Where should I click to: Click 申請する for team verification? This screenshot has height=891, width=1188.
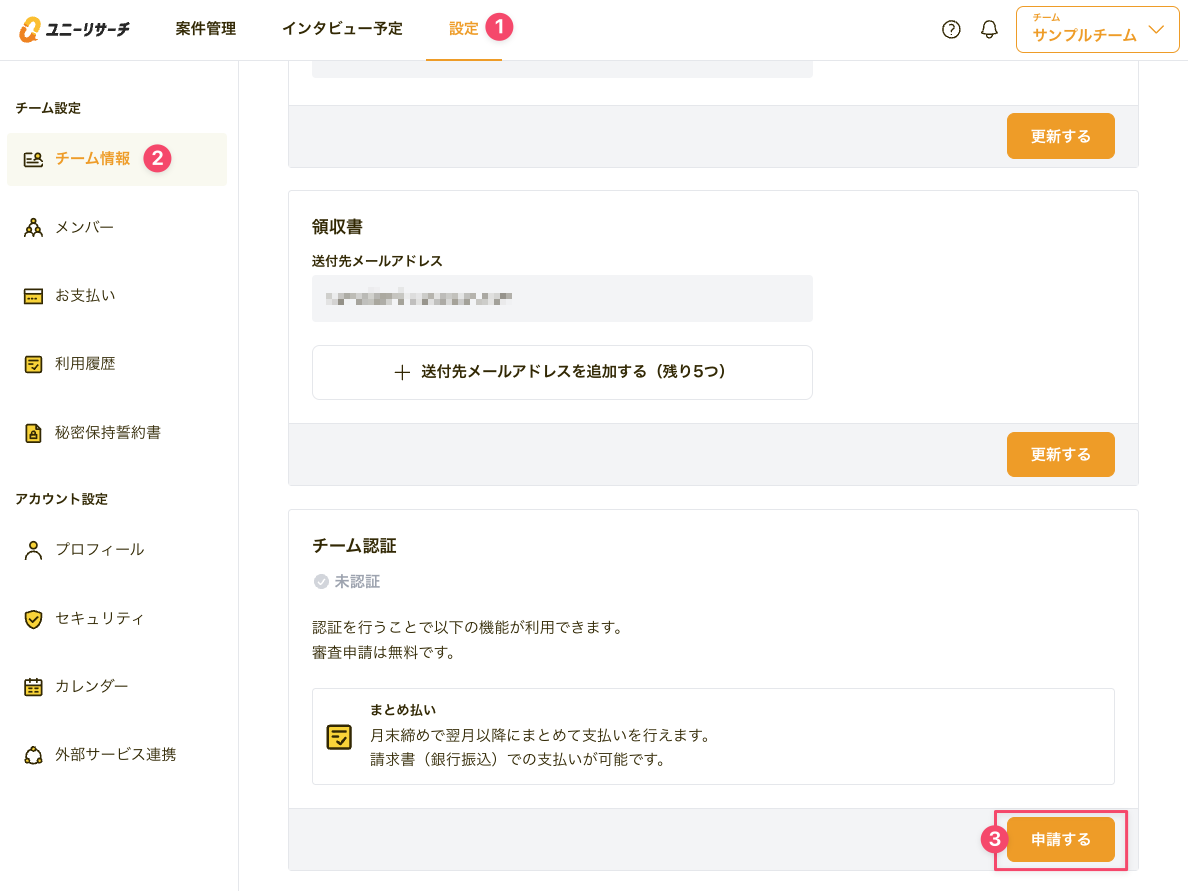(1060, 840)
